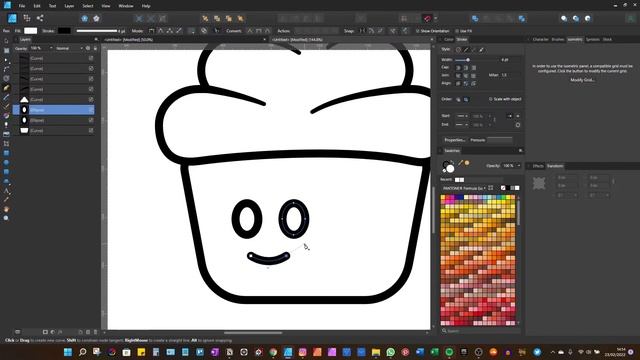Open the layer cog settings in Layers panel

tap(88, 48)
